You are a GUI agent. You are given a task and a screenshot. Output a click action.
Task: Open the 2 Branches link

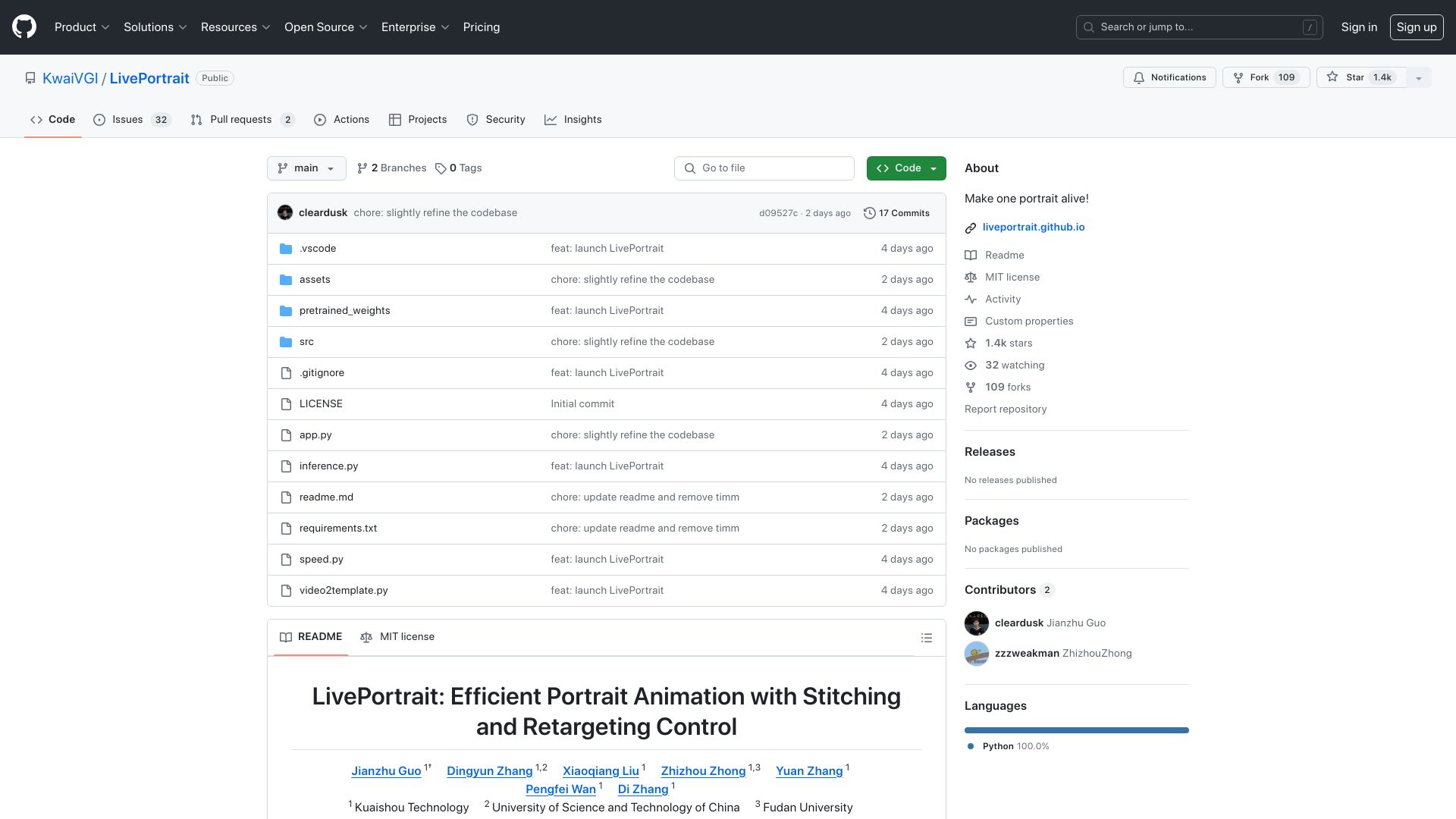392,168
